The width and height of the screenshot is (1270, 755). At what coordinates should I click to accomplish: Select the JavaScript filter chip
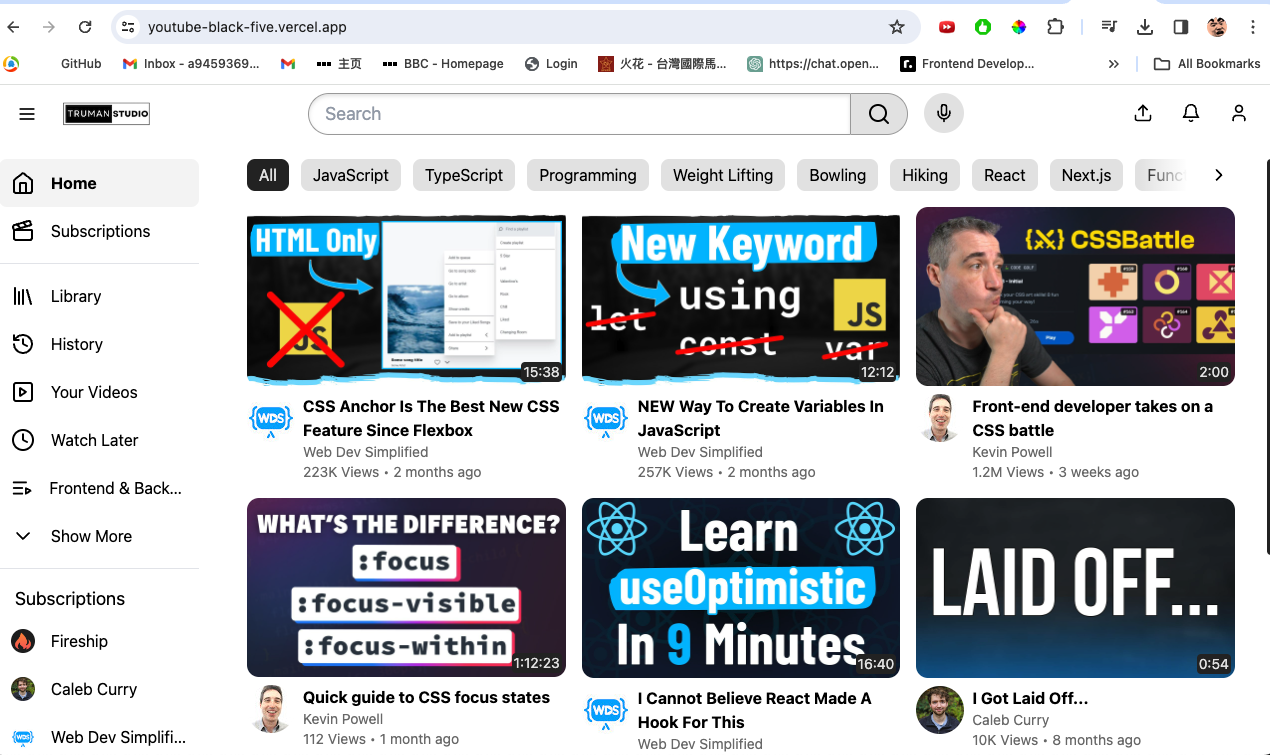(x=350, y=175)
